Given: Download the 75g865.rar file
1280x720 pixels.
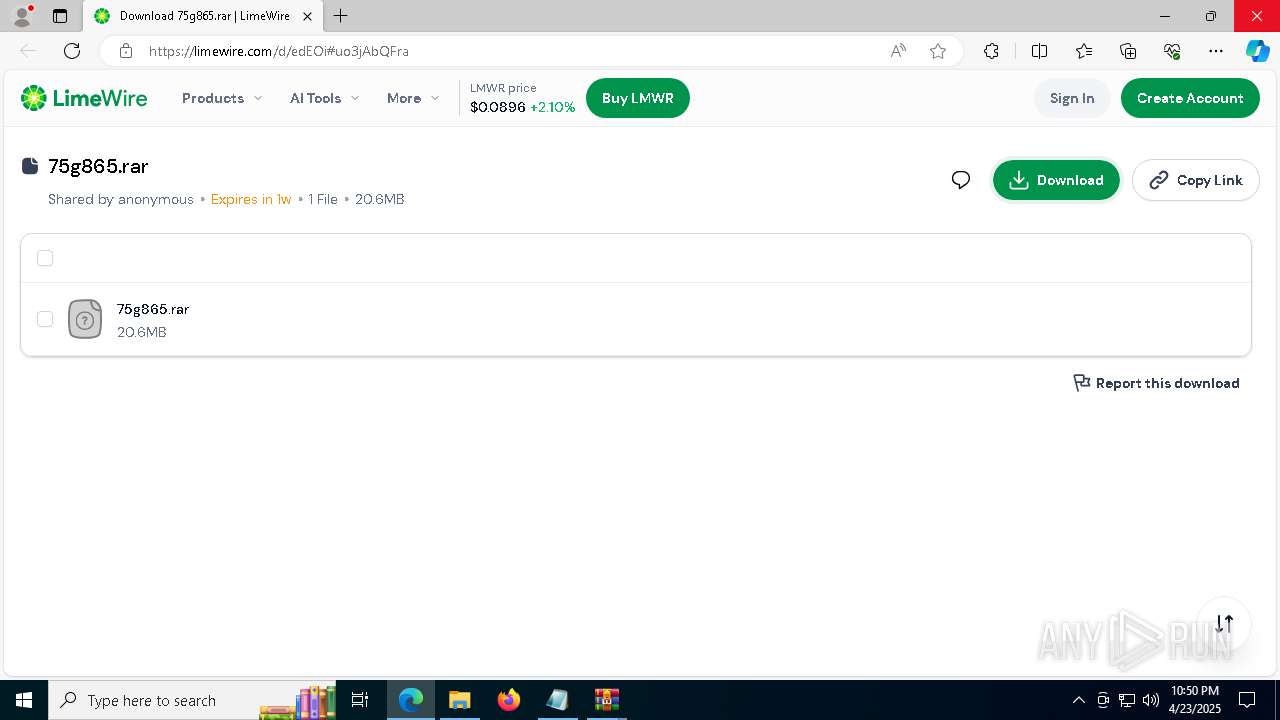Looking at the screenshot, I should point(1056,180).
